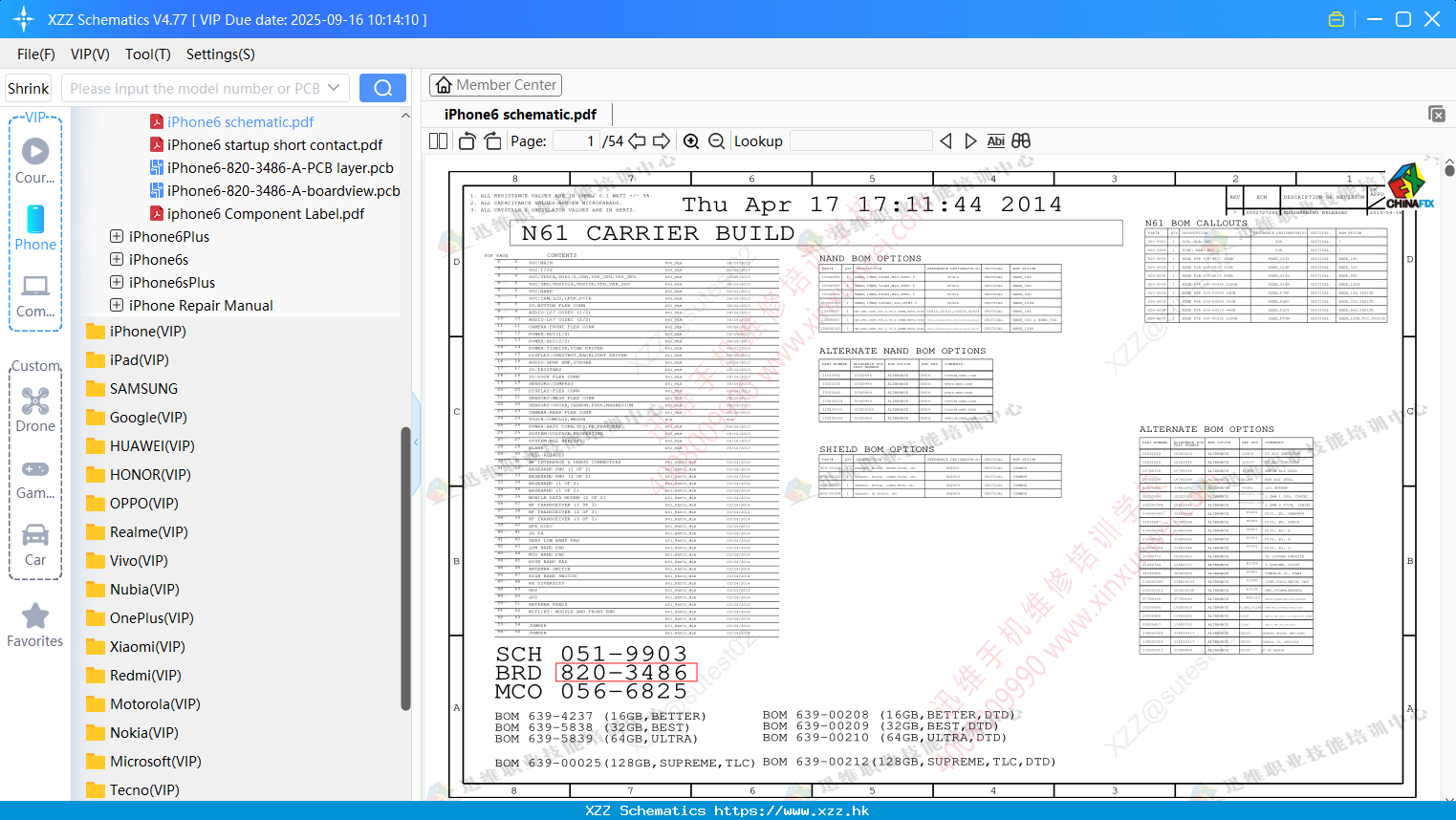
Task: Expand the iPhone Repair Manual node
Action: (x=117, y=305)
